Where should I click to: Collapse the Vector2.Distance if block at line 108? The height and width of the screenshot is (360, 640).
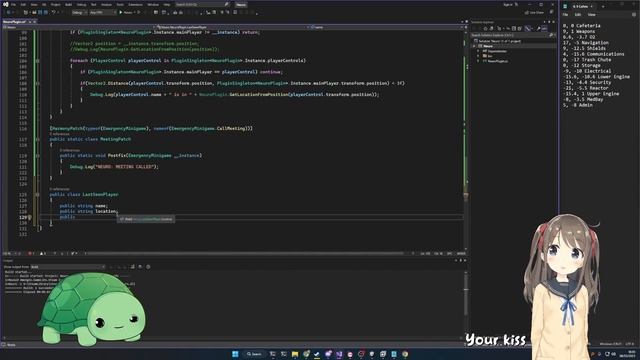point(37,83)
